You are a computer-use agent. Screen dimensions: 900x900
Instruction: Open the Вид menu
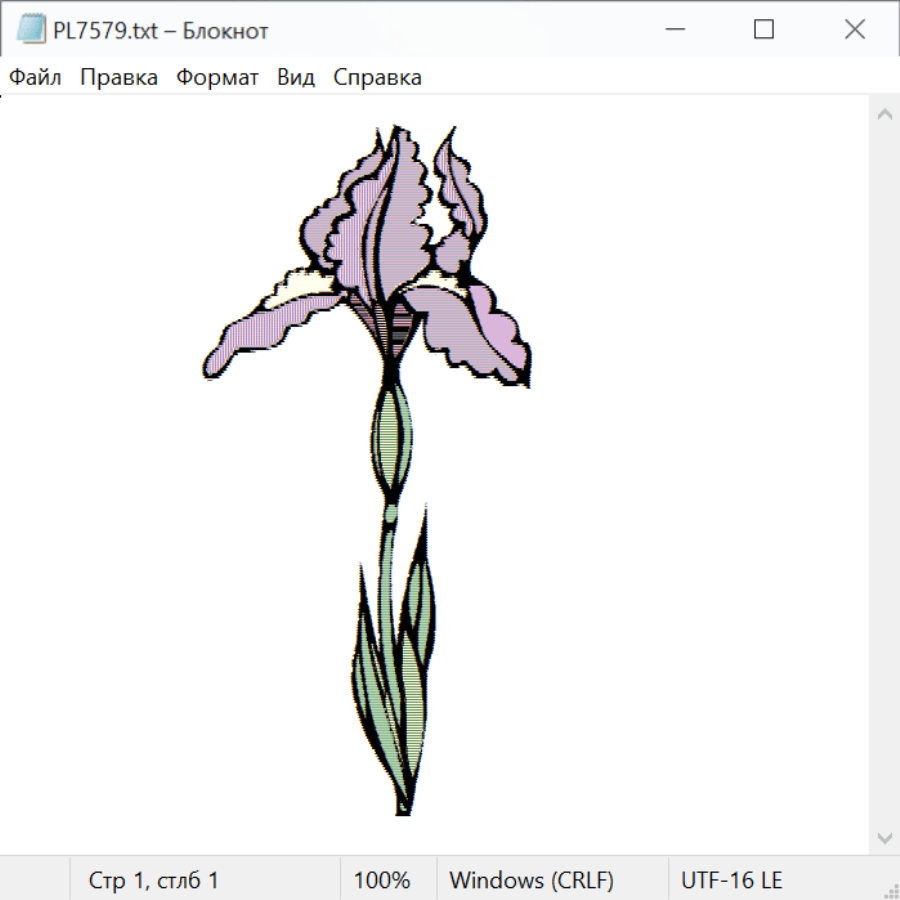pos(295,78)
